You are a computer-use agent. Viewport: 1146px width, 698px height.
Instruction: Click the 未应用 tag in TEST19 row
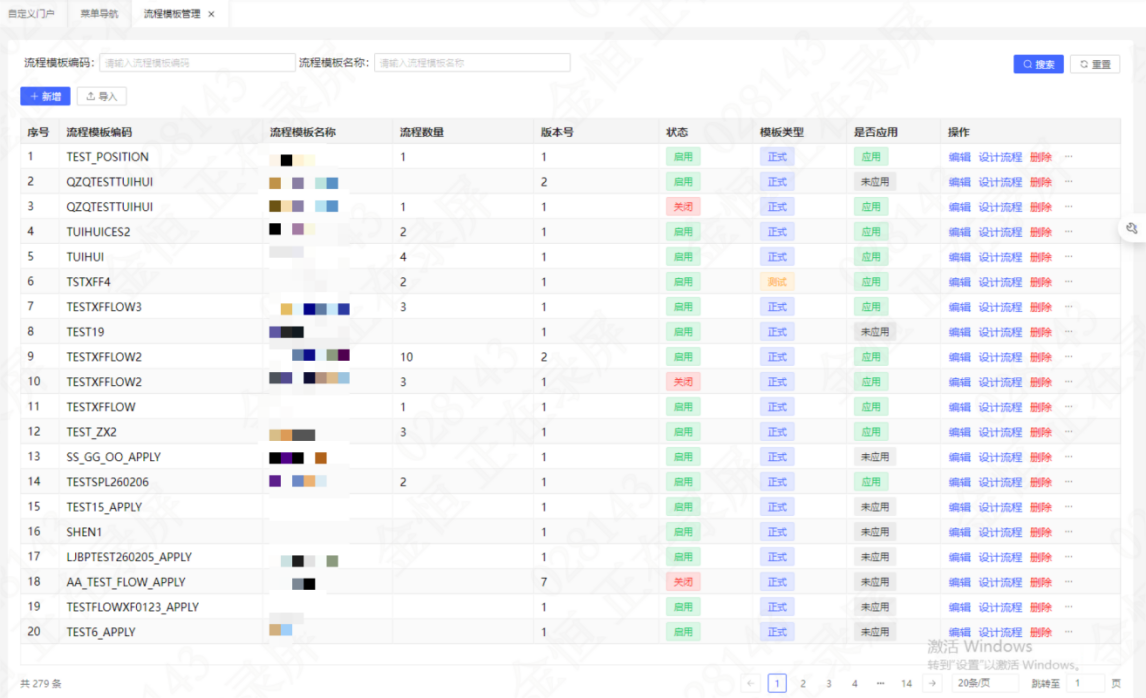(x=874, y=332)
